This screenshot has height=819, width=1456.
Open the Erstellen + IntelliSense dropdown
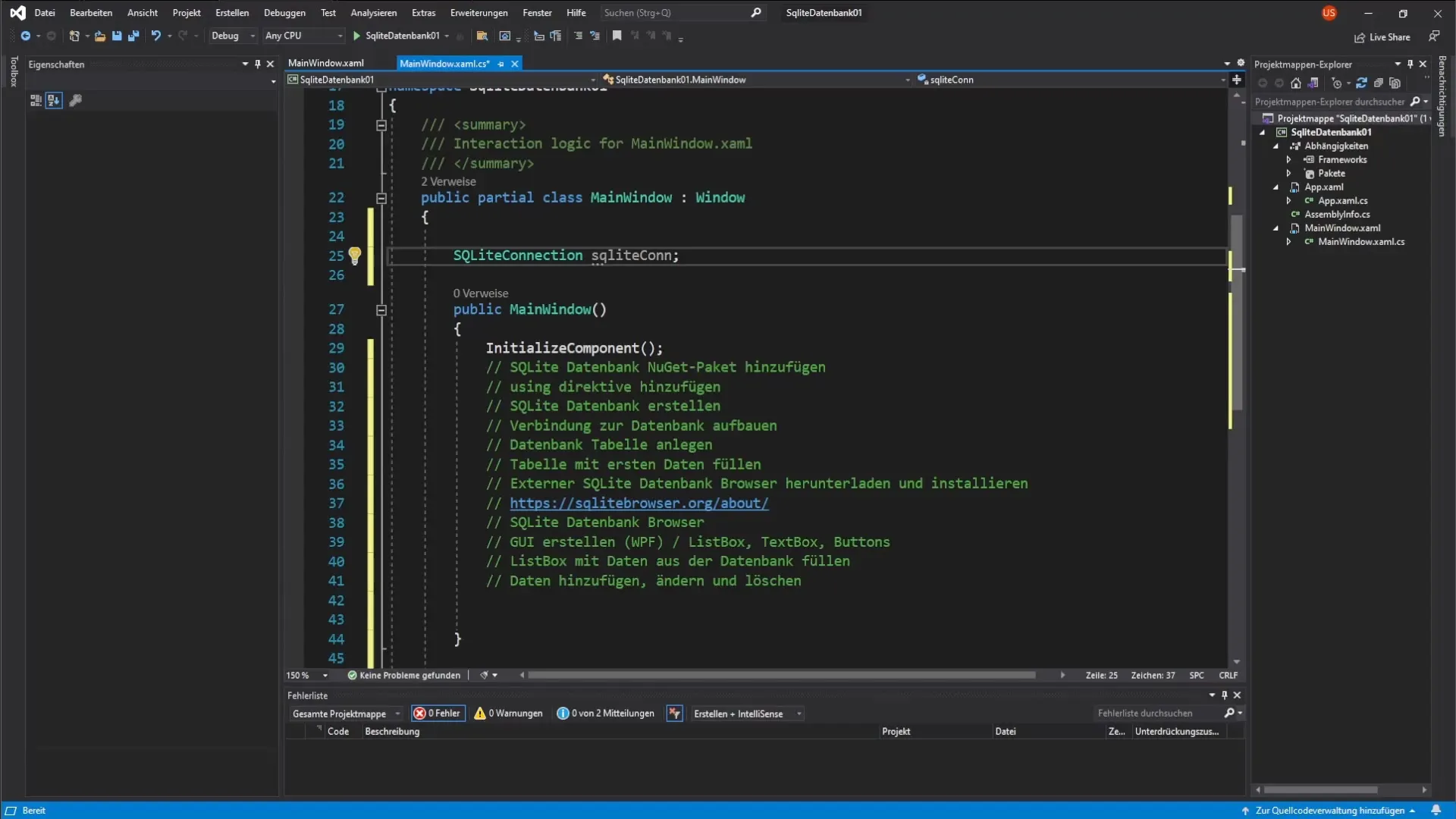(746, 714)
